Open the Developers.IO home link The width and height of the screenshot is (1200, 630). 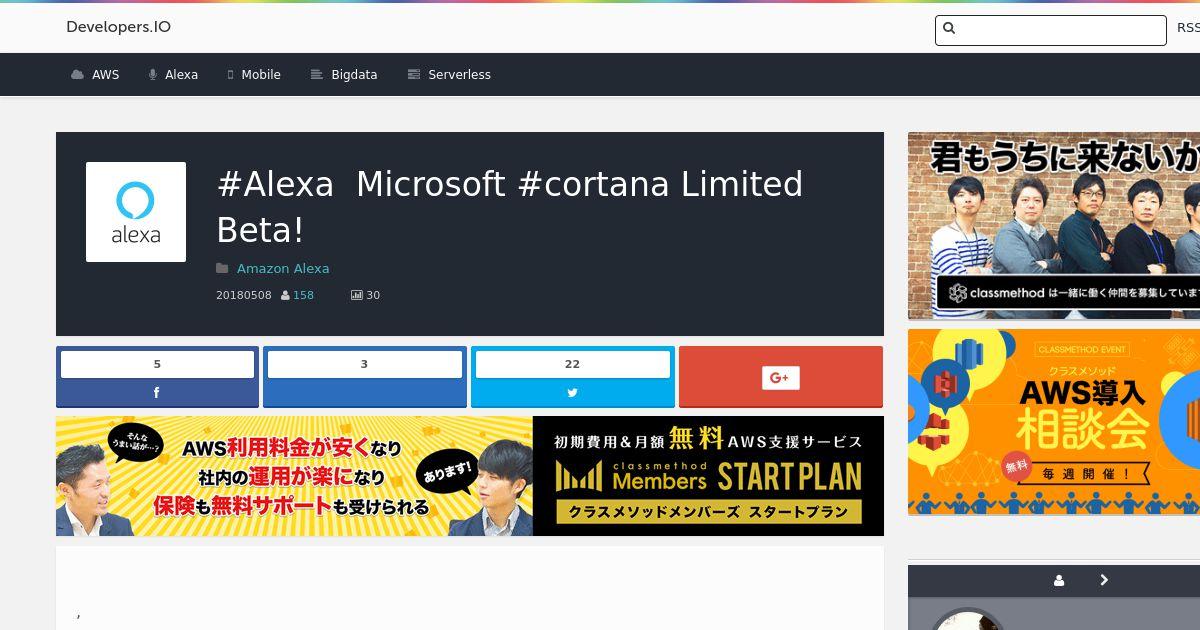[118, 27]
